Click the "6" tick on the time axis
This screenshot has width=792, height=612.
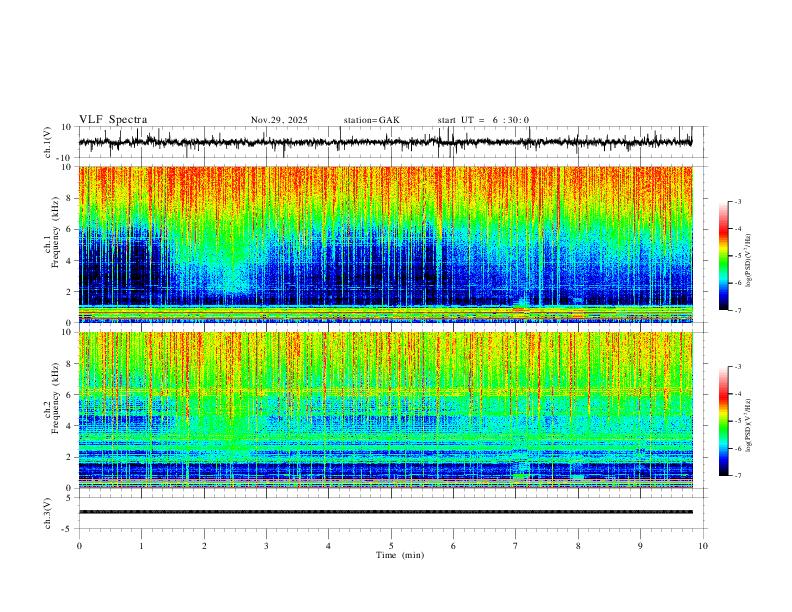coord(453,546)
